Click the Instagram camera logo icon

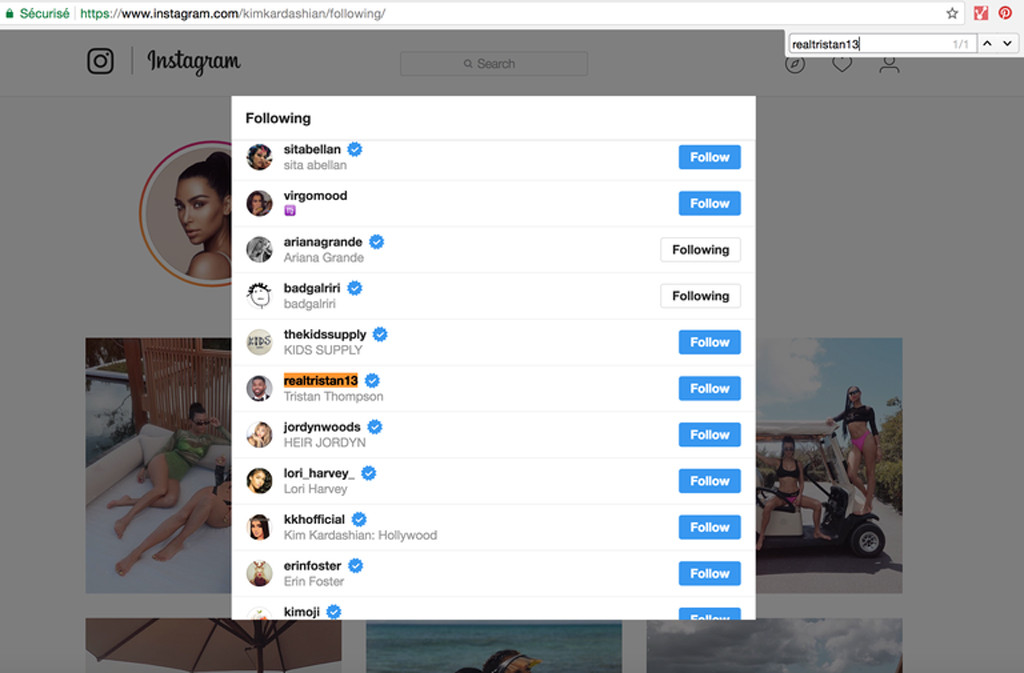click(x=101, y=61)
